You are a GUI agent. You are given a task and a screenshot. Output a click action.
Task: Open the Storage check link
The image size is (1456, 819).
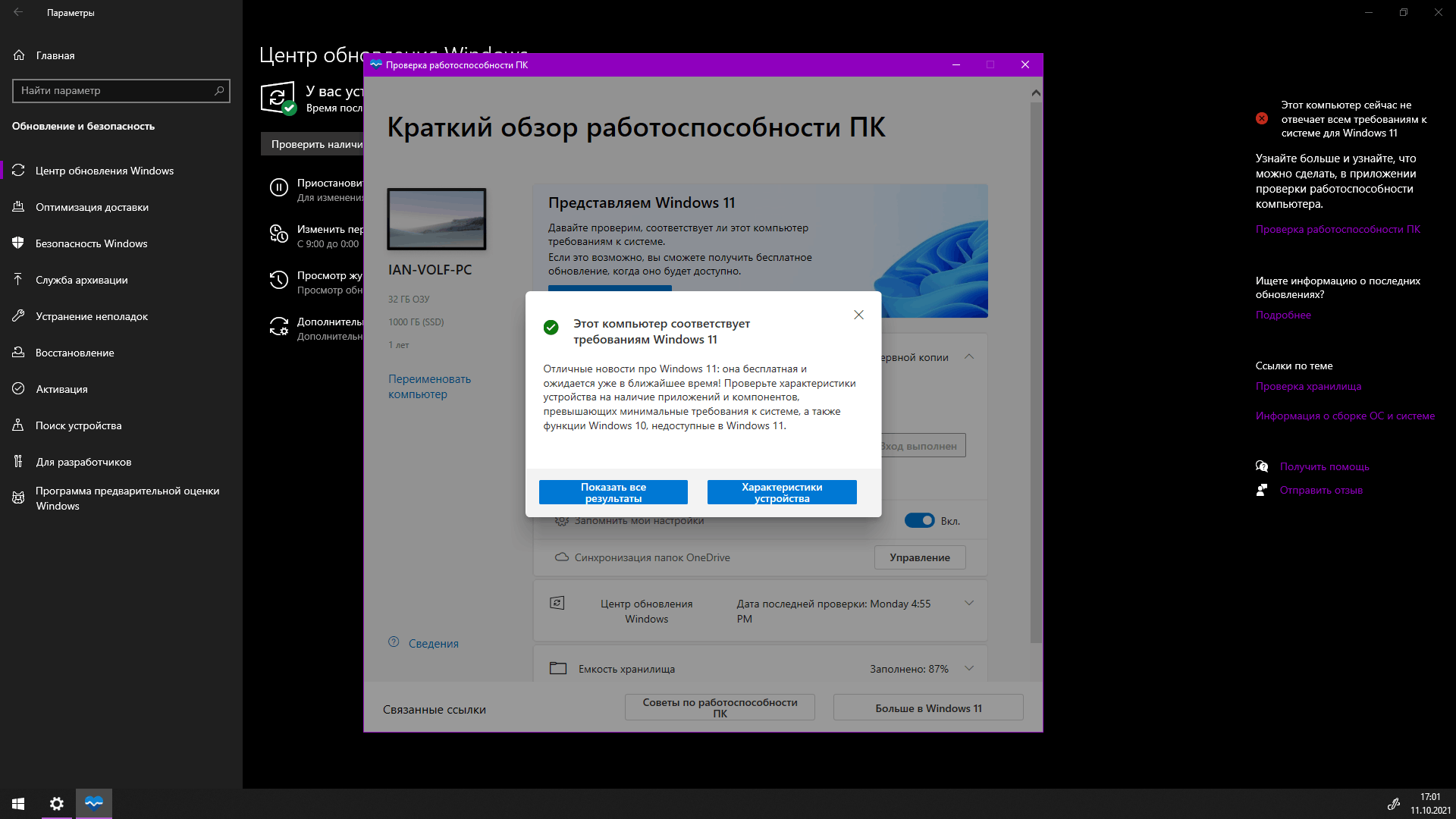[1308, 386]
